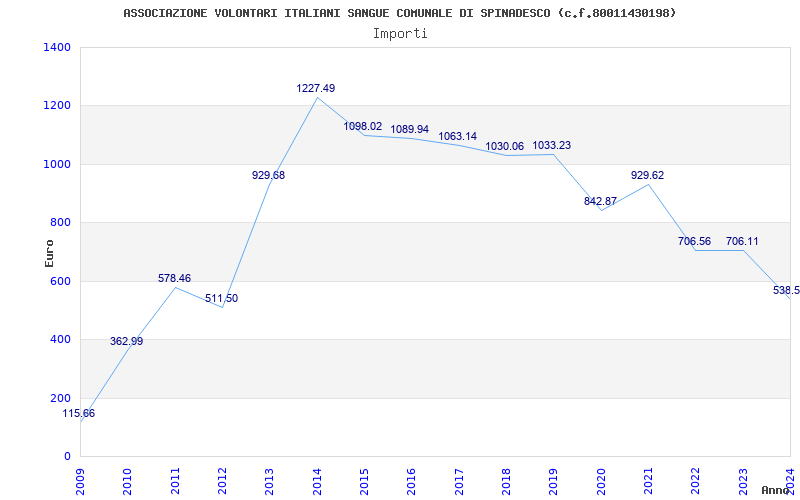800x500 pixels.
Task: Select the 1089.94 data label
Action: [x=410, y=130]
